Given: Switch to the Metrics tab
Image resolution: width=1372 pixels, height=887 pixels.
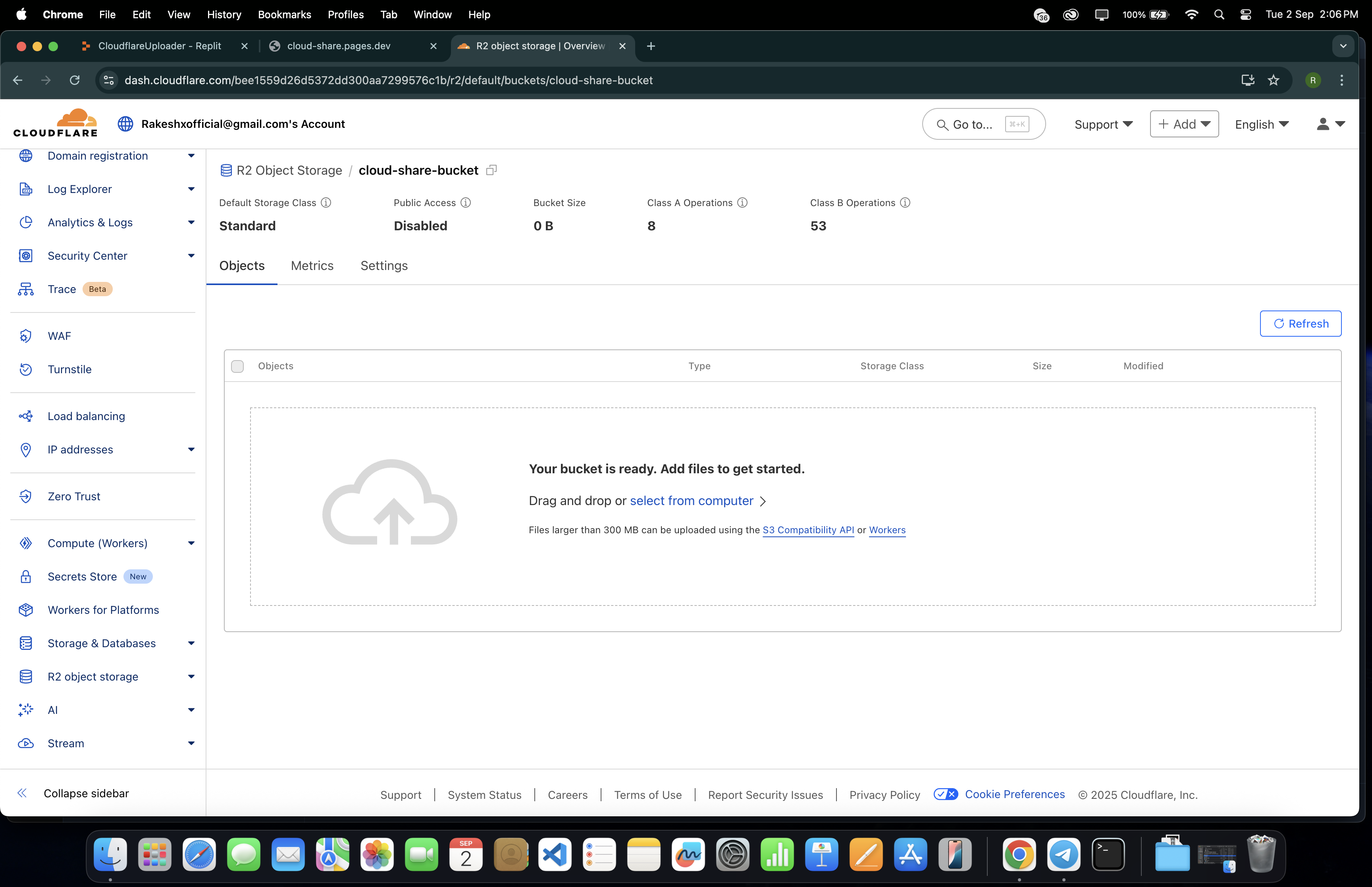Looking at the screenshot, I should (x=312, y=266).
